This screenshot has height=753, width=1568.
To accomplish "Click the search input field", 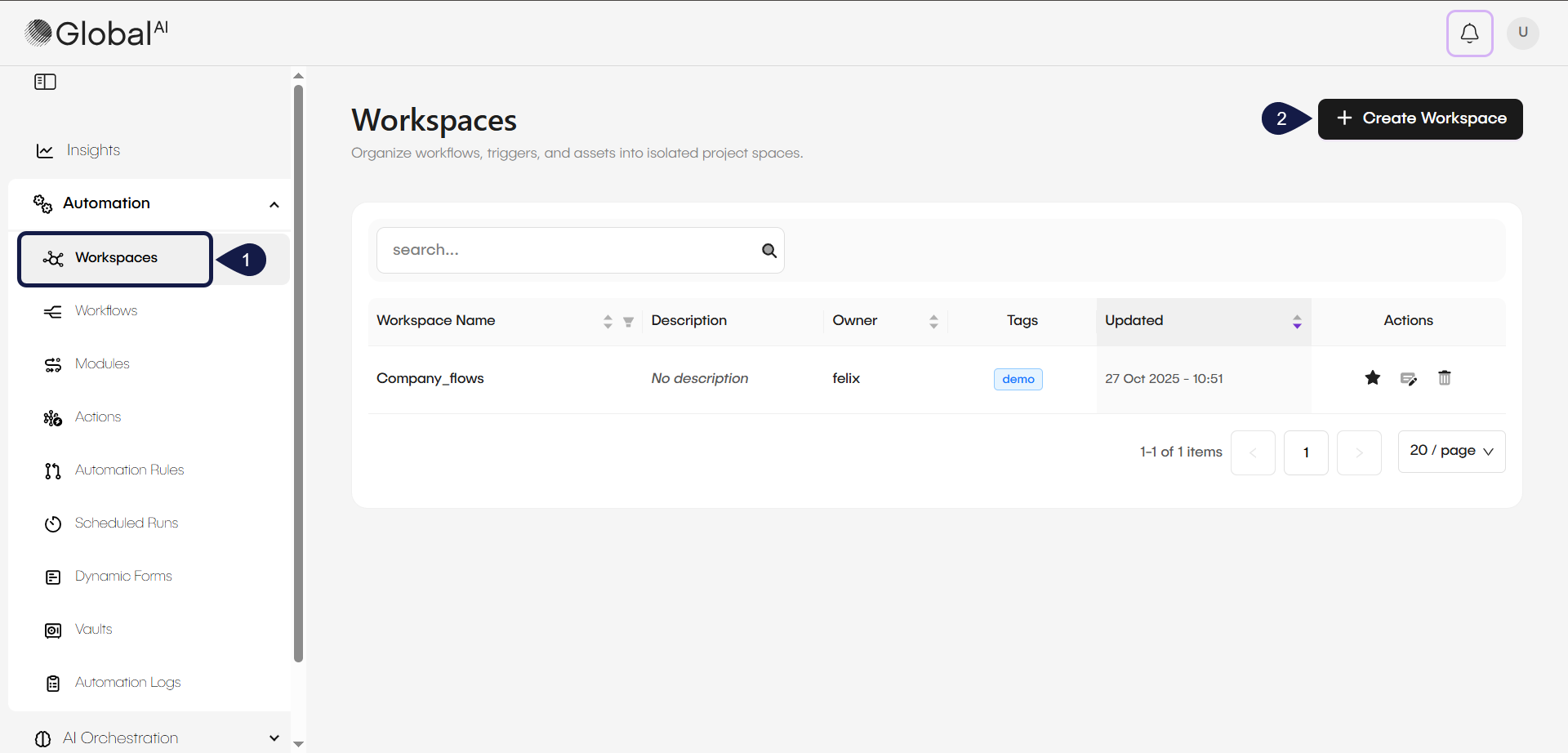I will 572,250.
